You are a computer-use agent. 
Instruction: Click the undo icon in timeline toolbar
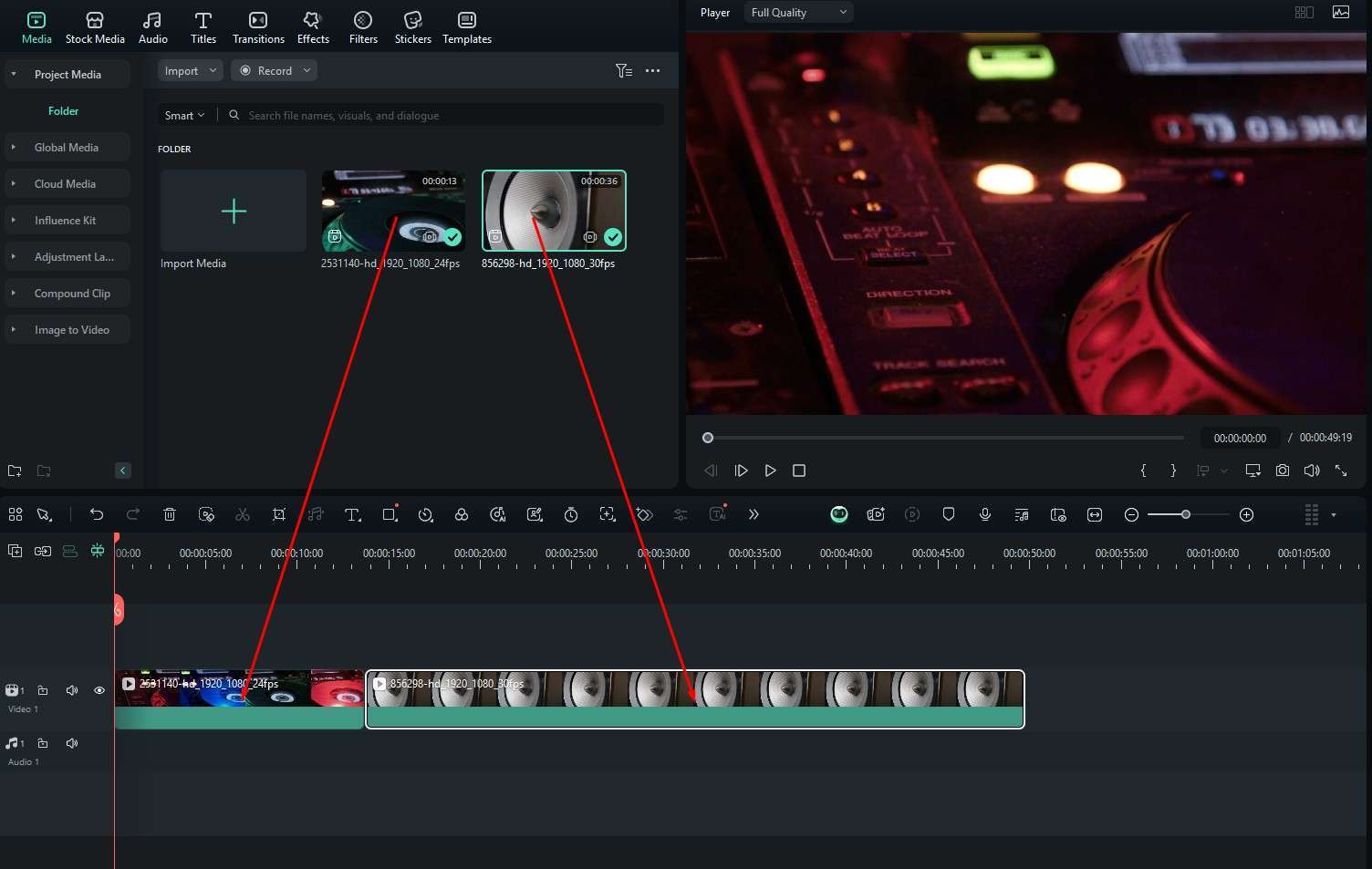click(x=97, y=514)
